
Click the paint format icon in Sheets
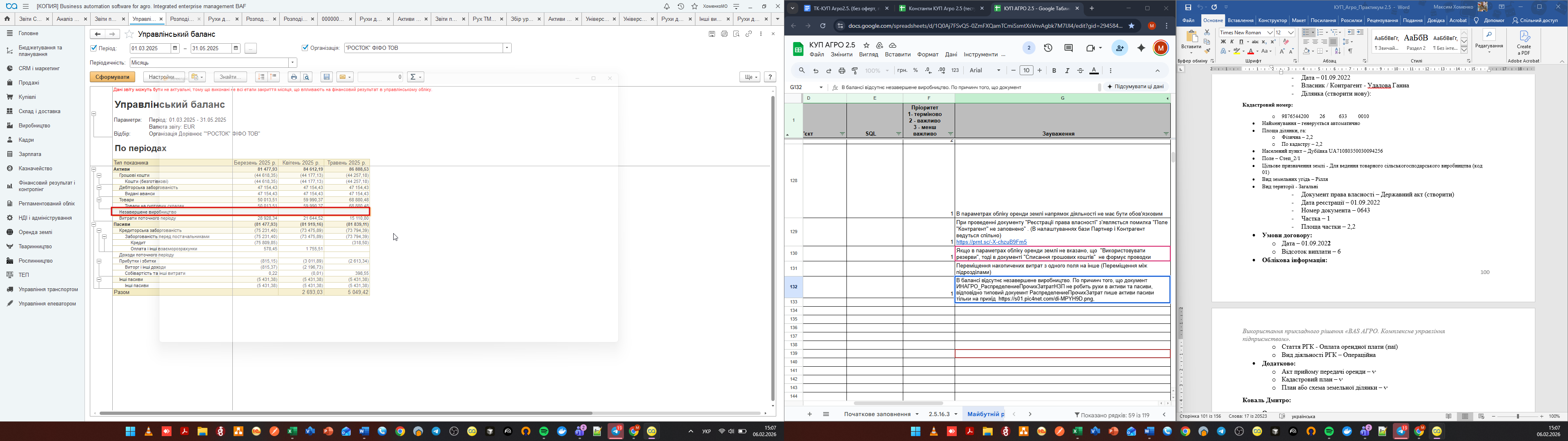(x=855, y=71)
